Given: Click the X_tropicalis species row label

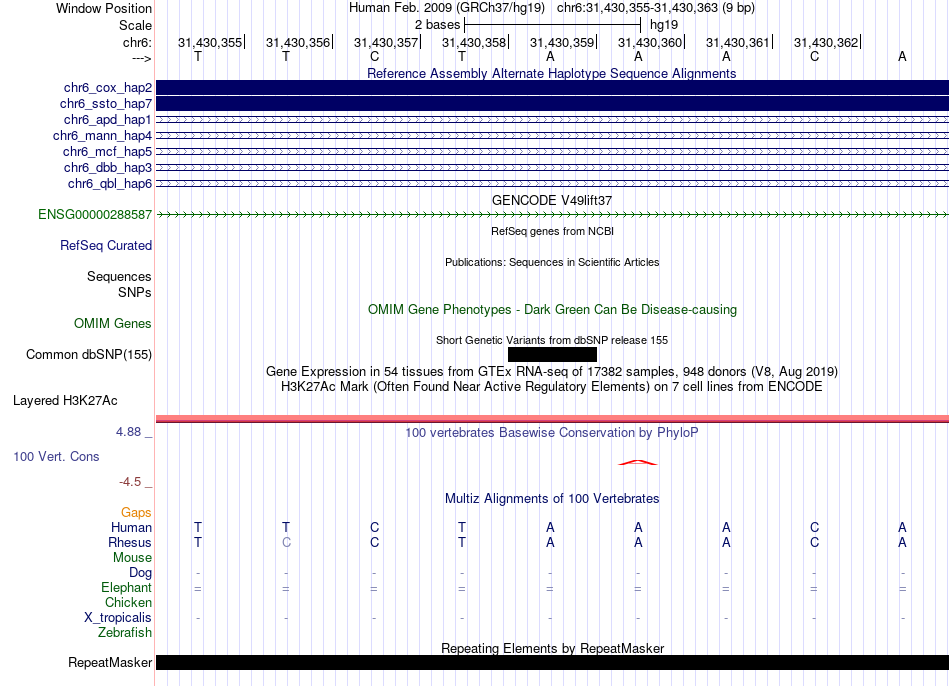Looking at the screenshot, I should click(118, 618).
